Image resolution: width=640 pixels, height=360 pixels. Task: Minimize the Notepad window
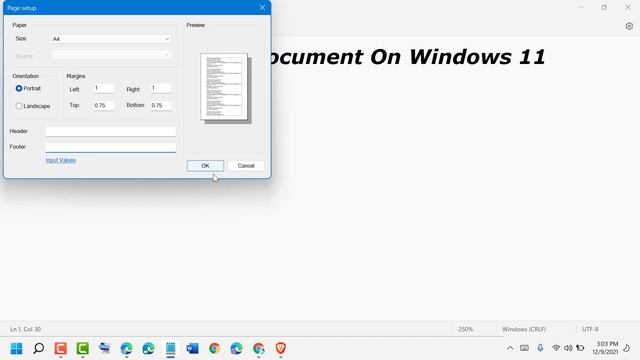pos(581,7)
